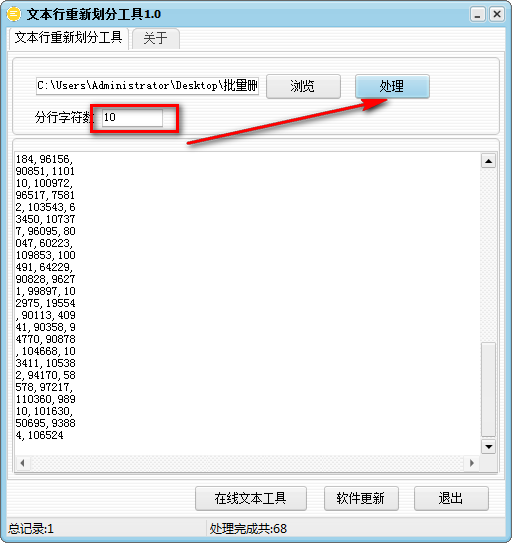Click the 软件更新 button

pos(361,498)
